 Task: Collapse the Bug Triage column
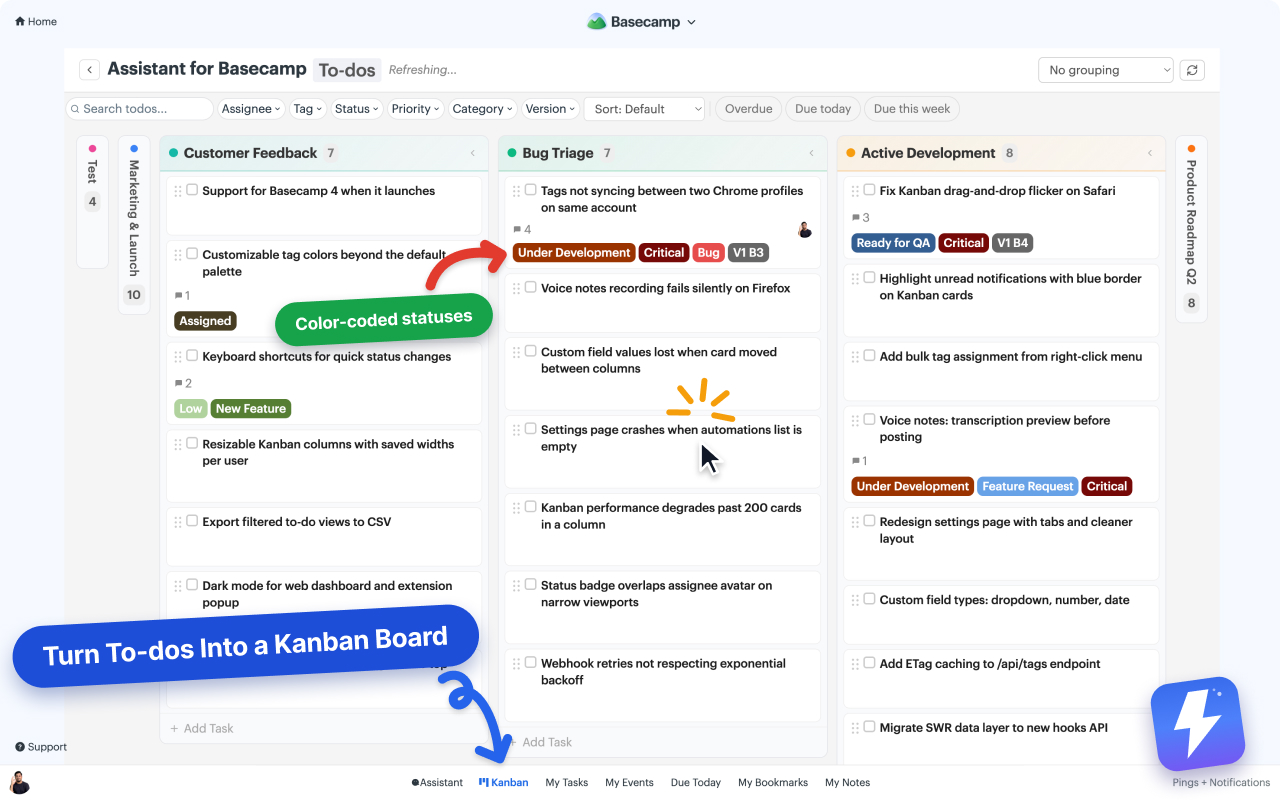811,153
